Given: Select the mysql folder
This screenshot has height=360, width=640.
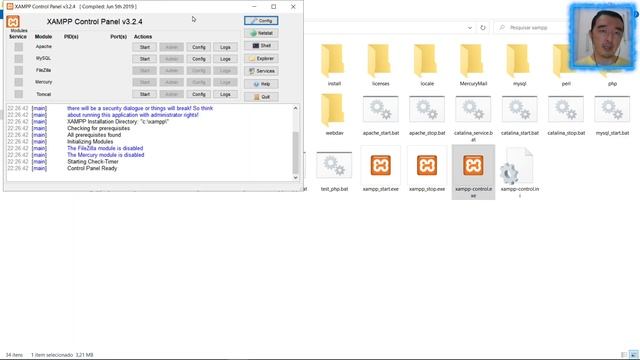Looking at the screenshot, I should click(520, 65).
